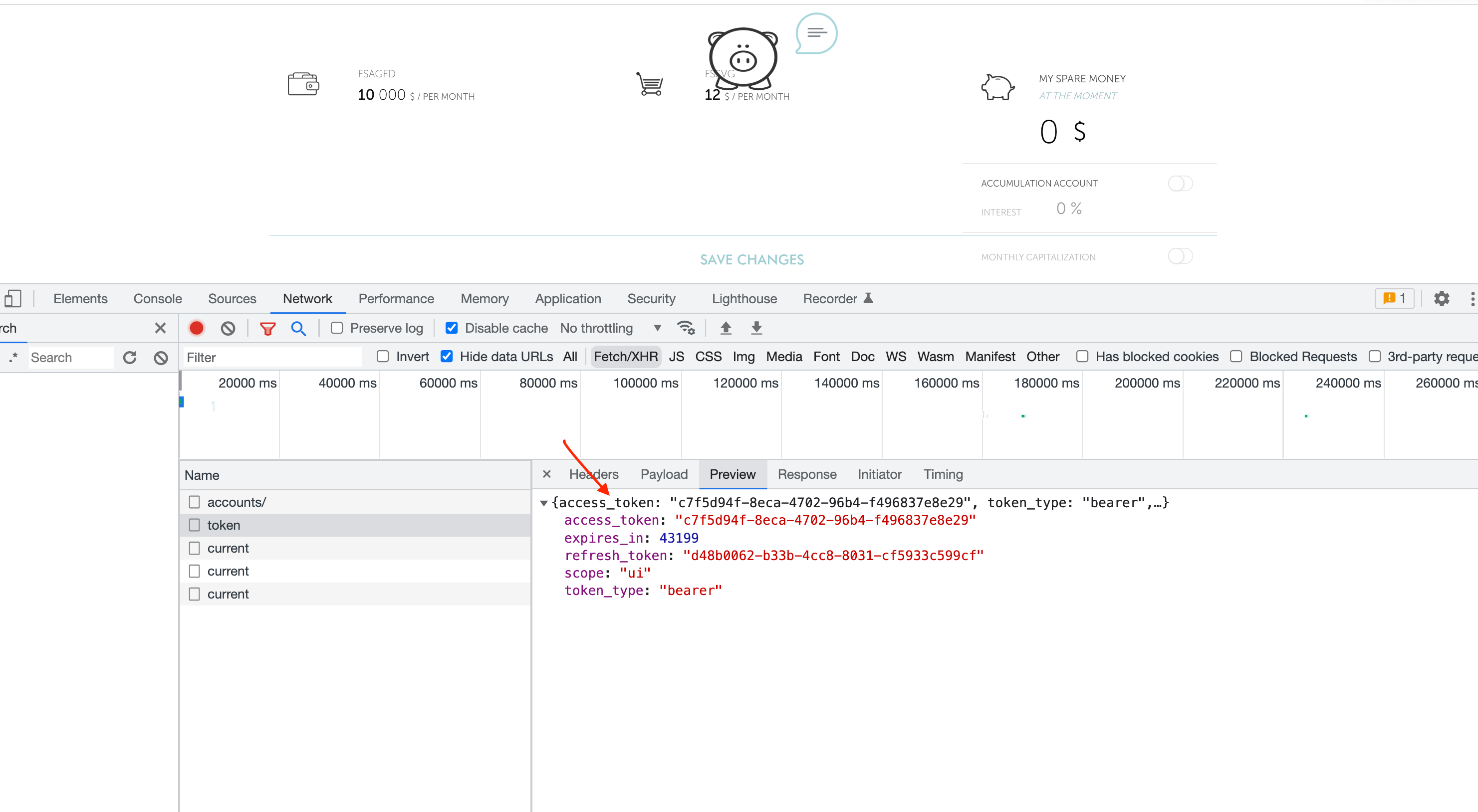Open network conditions wifi icon

point(686,328)
